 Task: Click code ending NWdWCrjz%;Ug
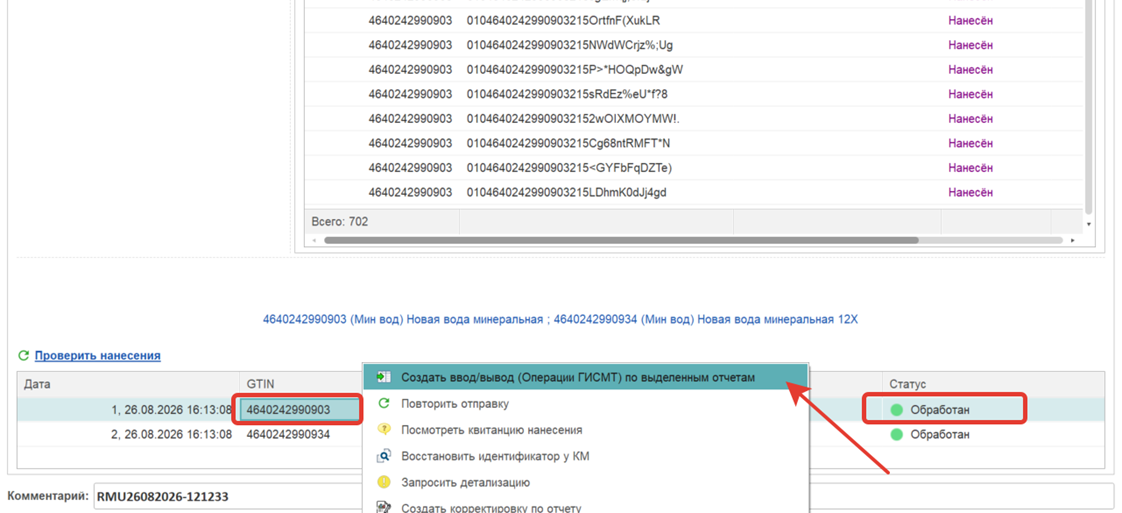[x=570, y=45]
